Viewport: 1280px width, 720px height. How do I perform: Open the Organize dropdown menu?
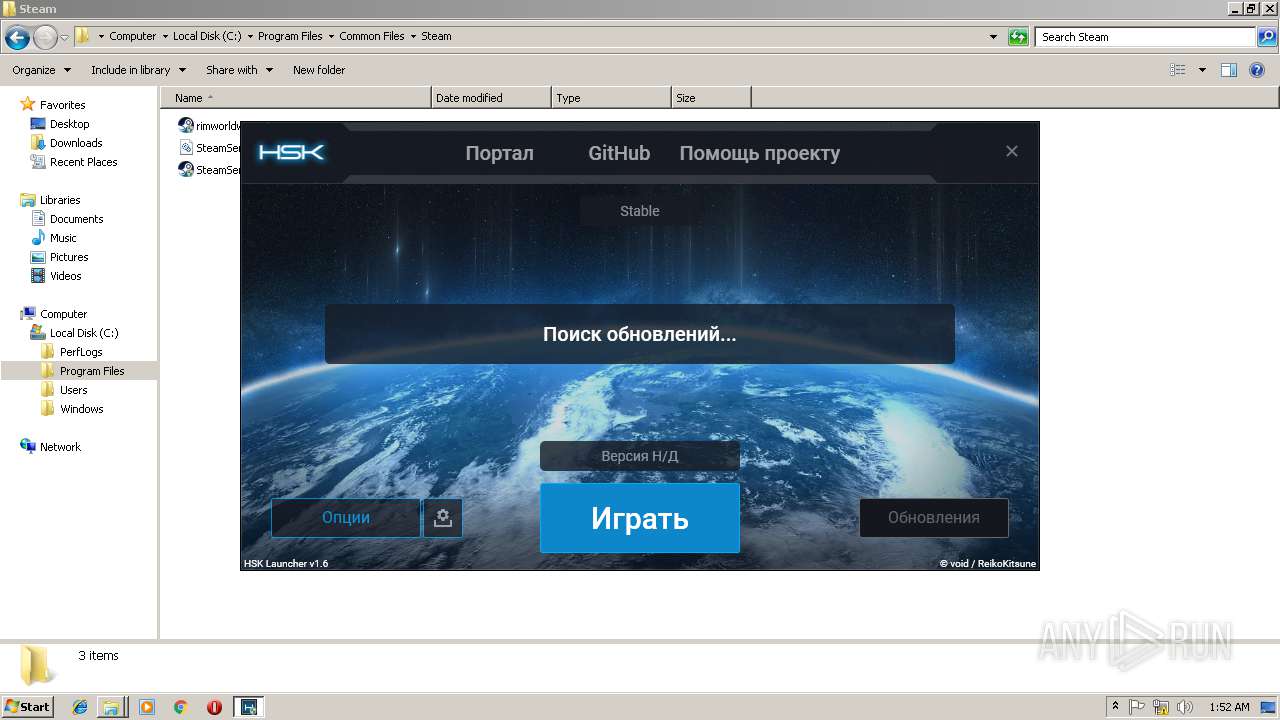41,70
